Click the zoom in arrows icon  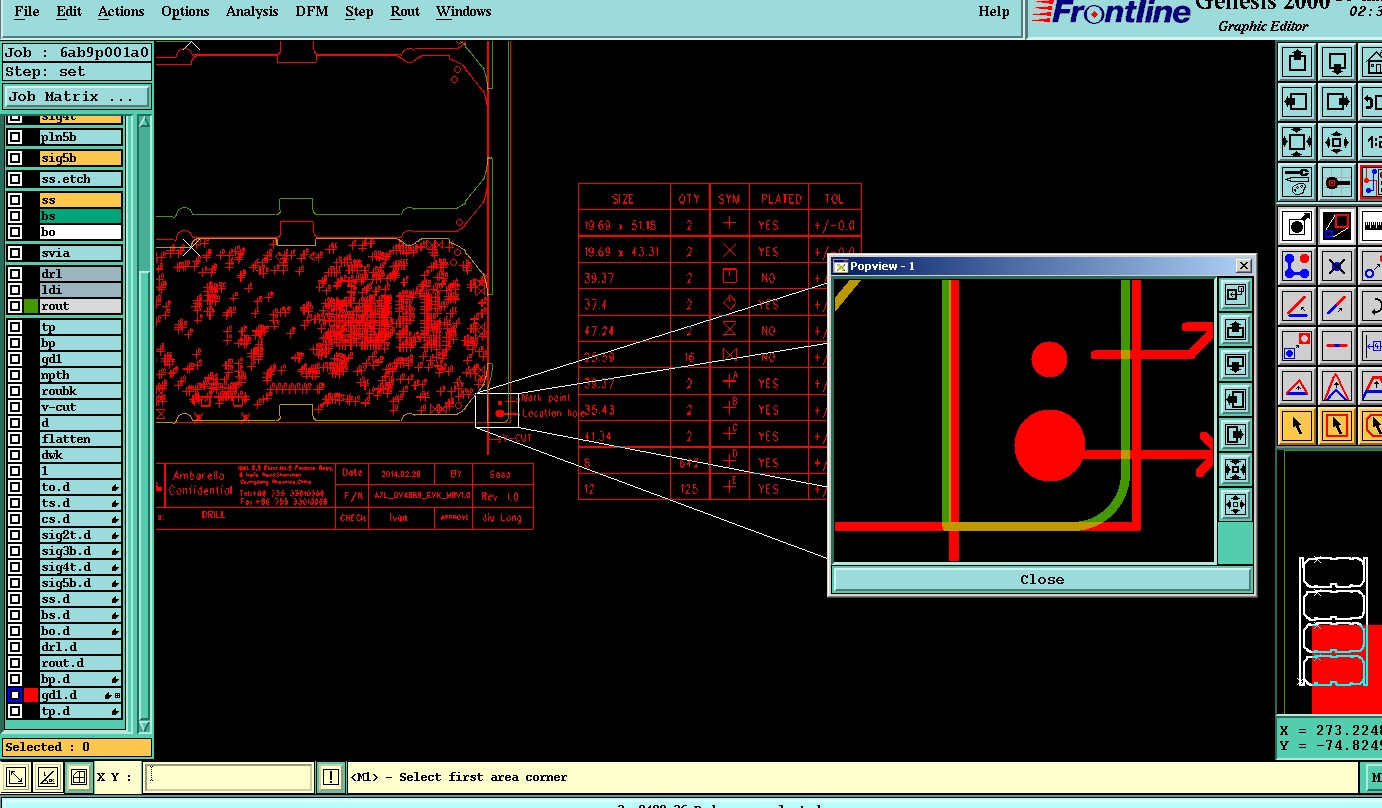(x=1297, y=141)
